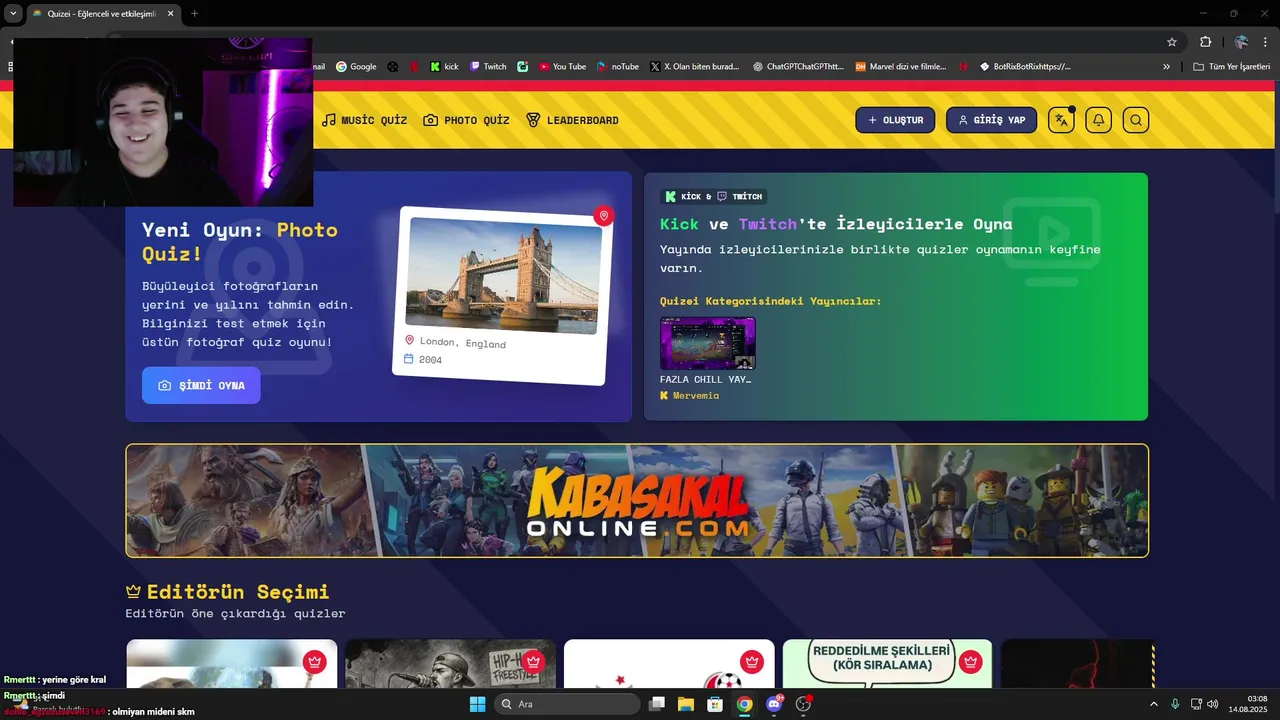Click the red location pin on the photo
Image resolution: width=1280 pixels, height=720 pixels.
[x=602, y=216]
